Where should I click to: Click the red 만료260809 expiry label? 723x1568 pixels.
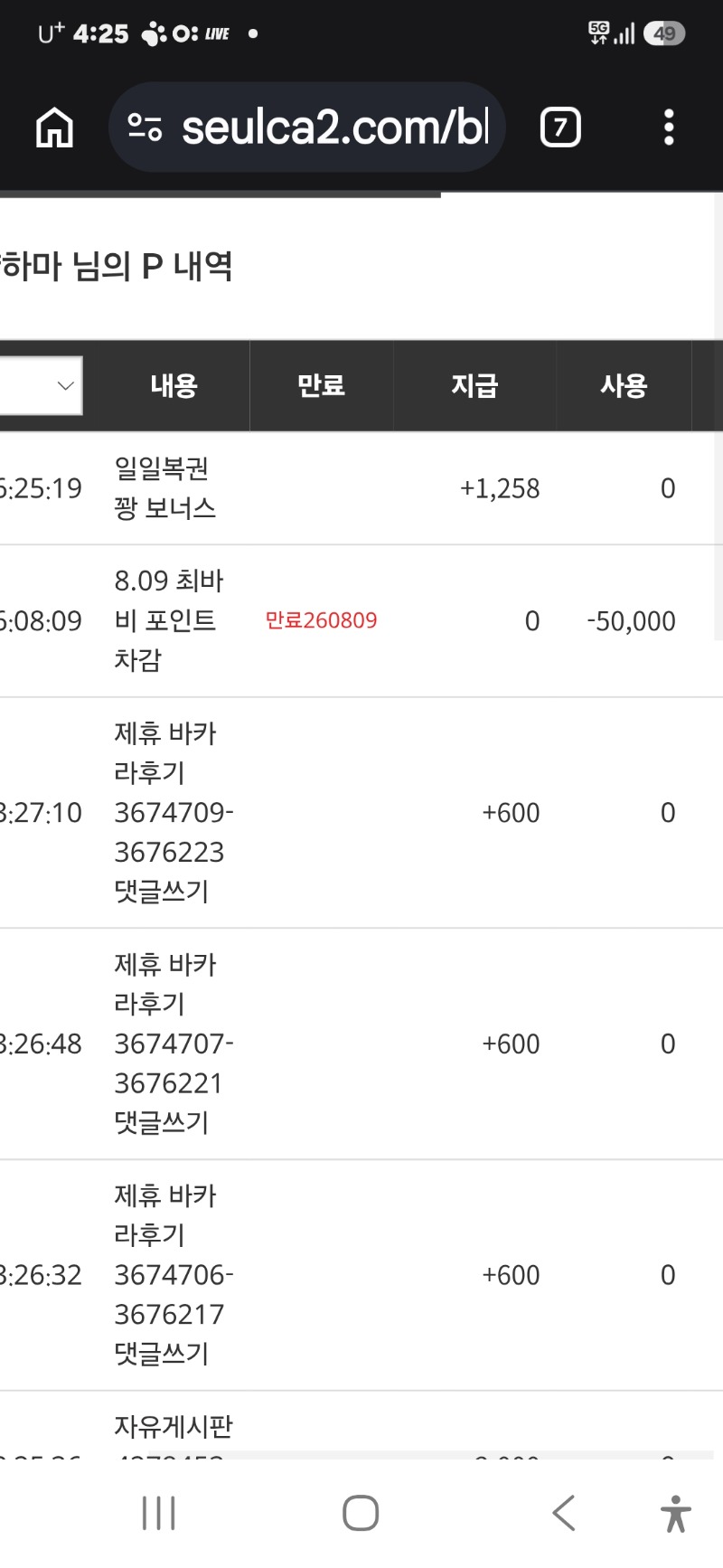click(x=321, y=620)
